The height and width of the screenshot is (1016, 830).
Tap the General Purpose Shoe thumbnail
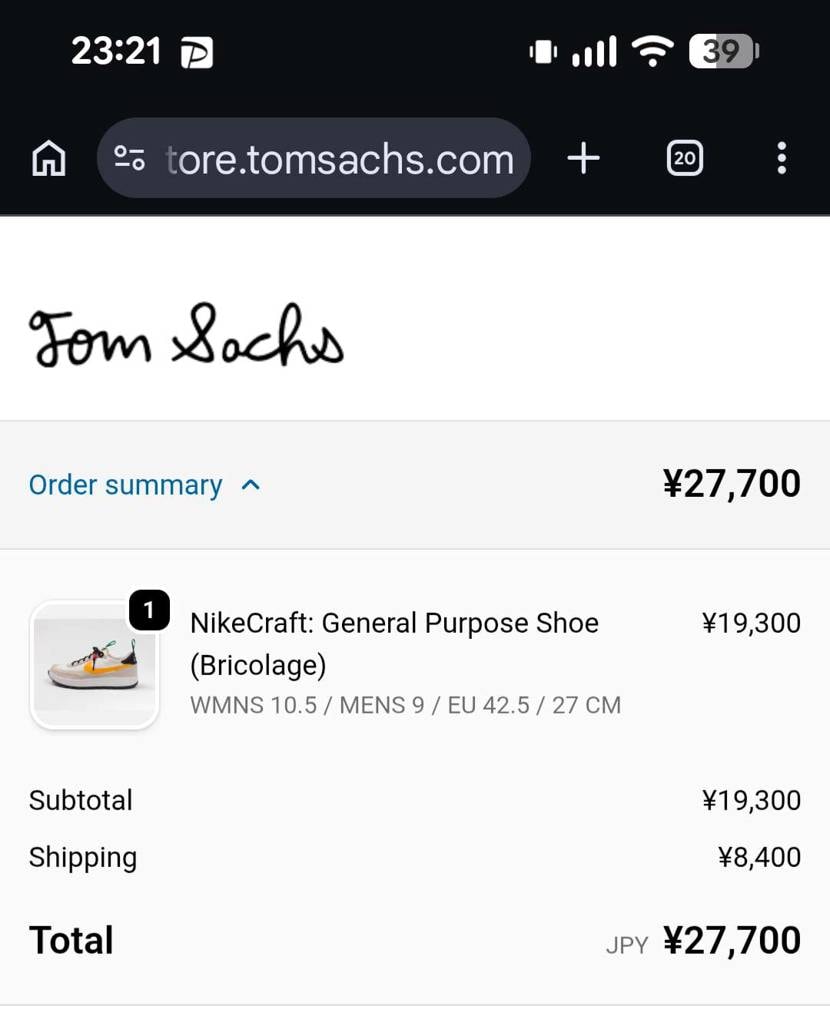(94, 665)
